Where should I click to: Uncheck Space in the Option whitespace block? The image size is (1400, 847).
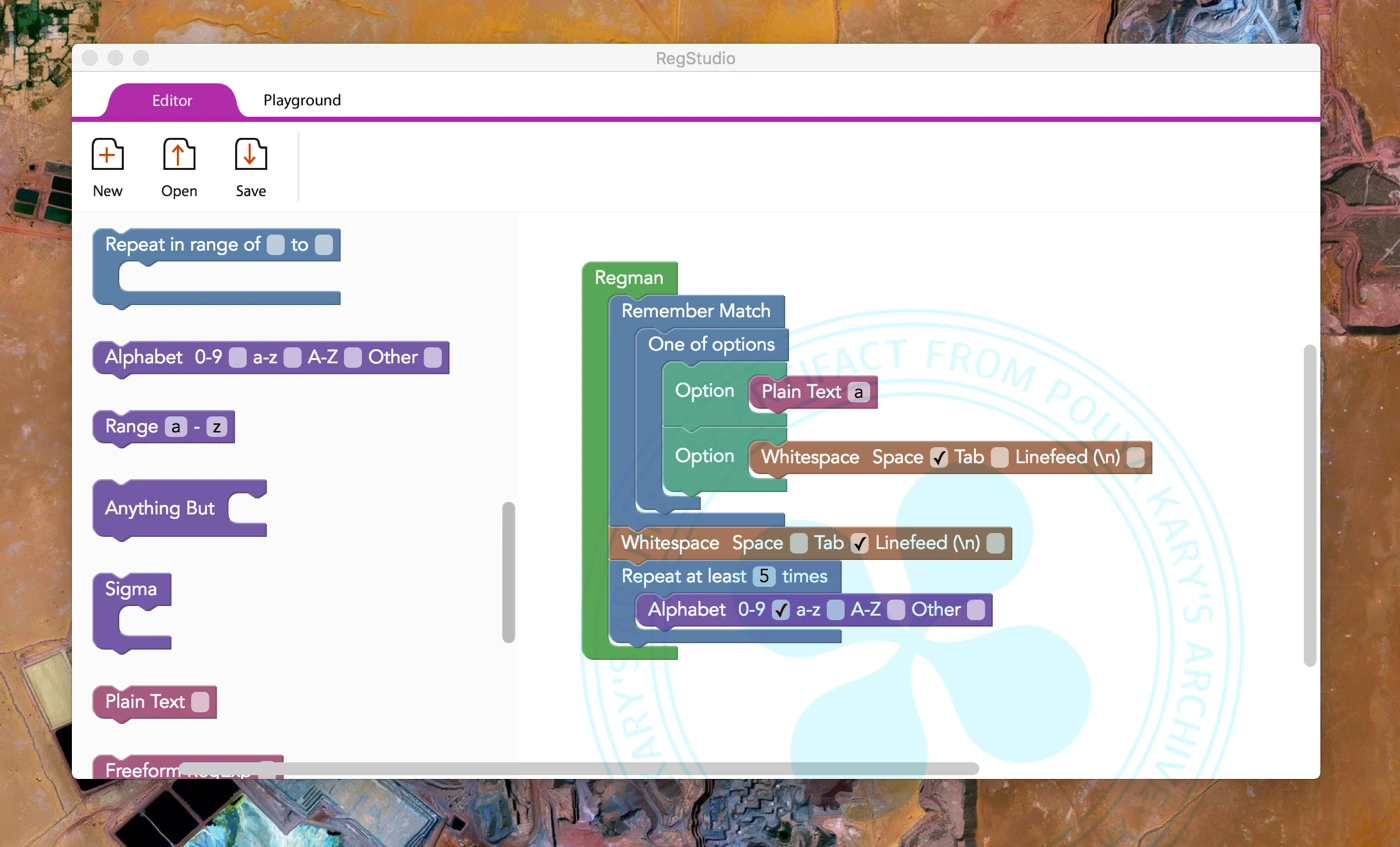pos(939,457)
